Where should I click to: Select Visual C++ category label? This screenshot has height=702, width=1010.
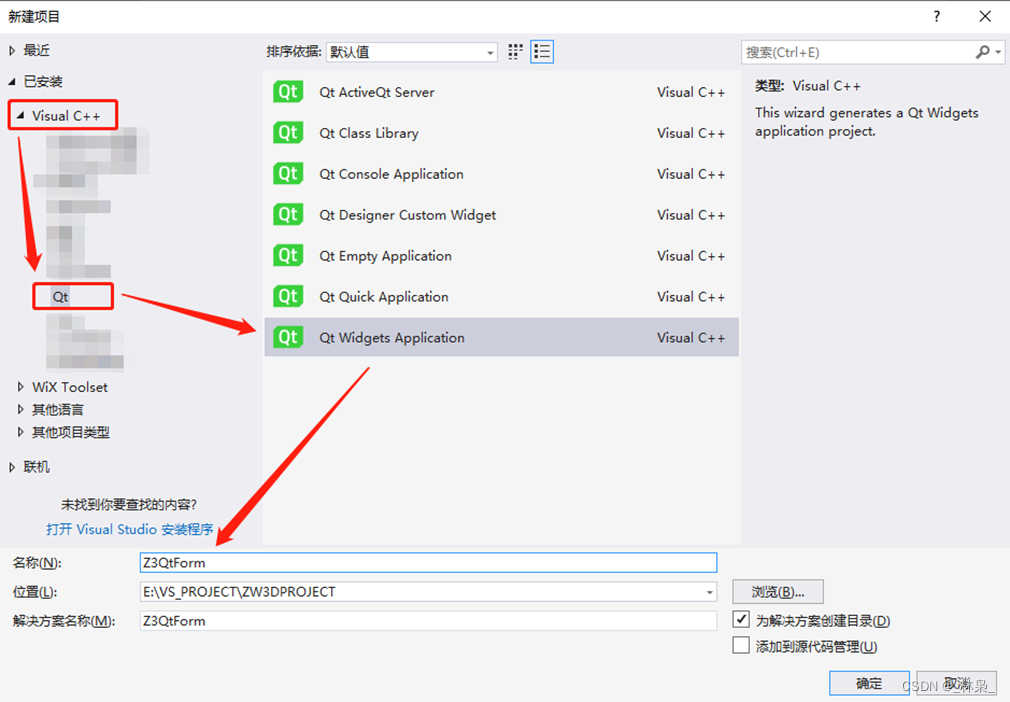[x=66, y=116]
